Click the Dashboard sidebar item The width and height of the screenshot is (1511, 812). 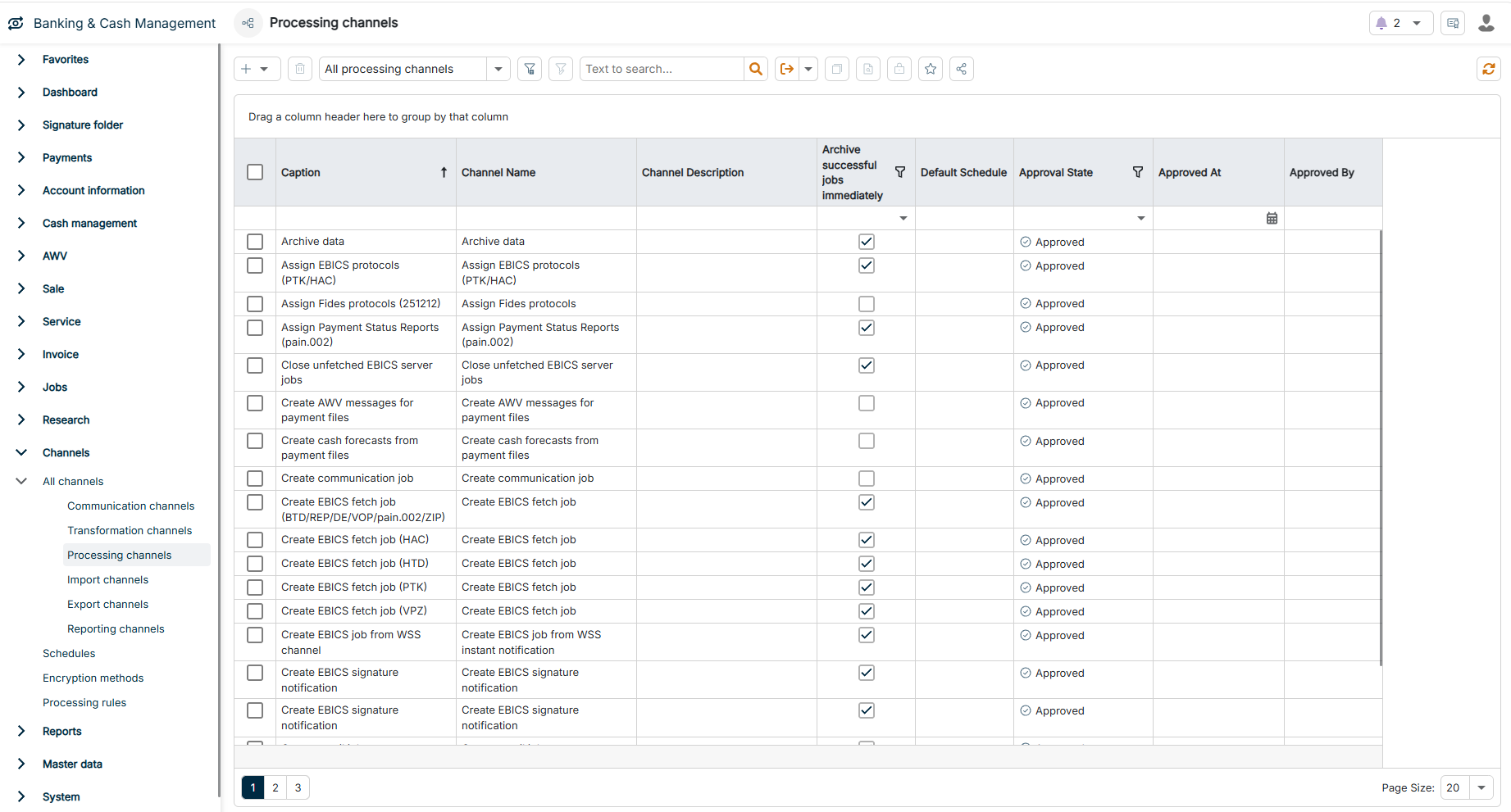pos(70,92)
